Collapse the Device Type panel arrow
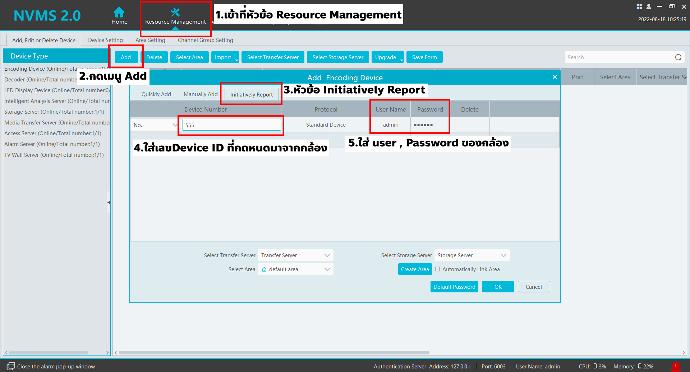The height and width of the screenshot is (372, 690). point(109,202)
